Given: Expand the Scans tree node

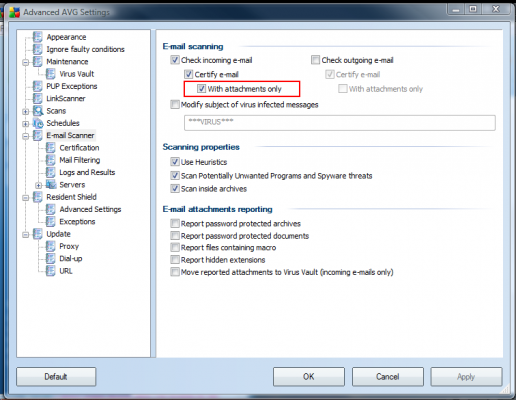Looking at the screenshot, I should pyautogui.click(x=26, y=112).
